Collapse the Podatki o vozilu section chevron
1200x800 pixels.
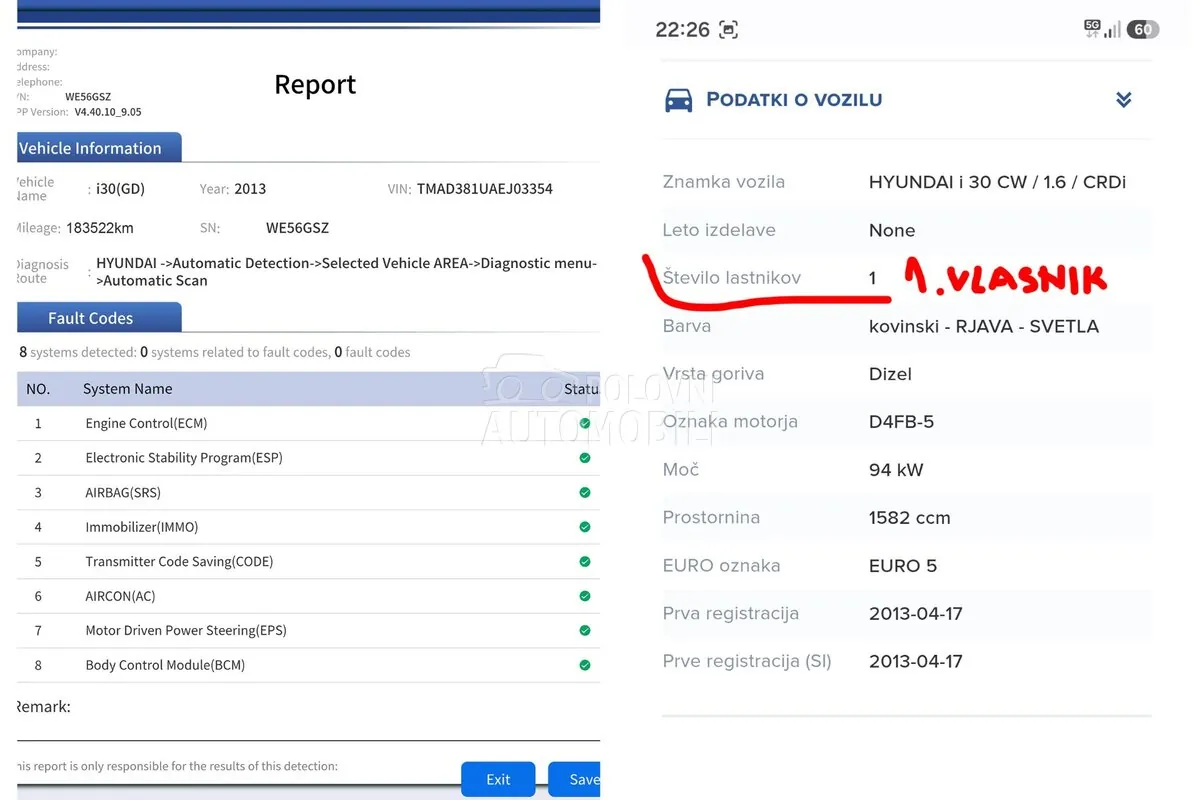(x=1124, y=100)
